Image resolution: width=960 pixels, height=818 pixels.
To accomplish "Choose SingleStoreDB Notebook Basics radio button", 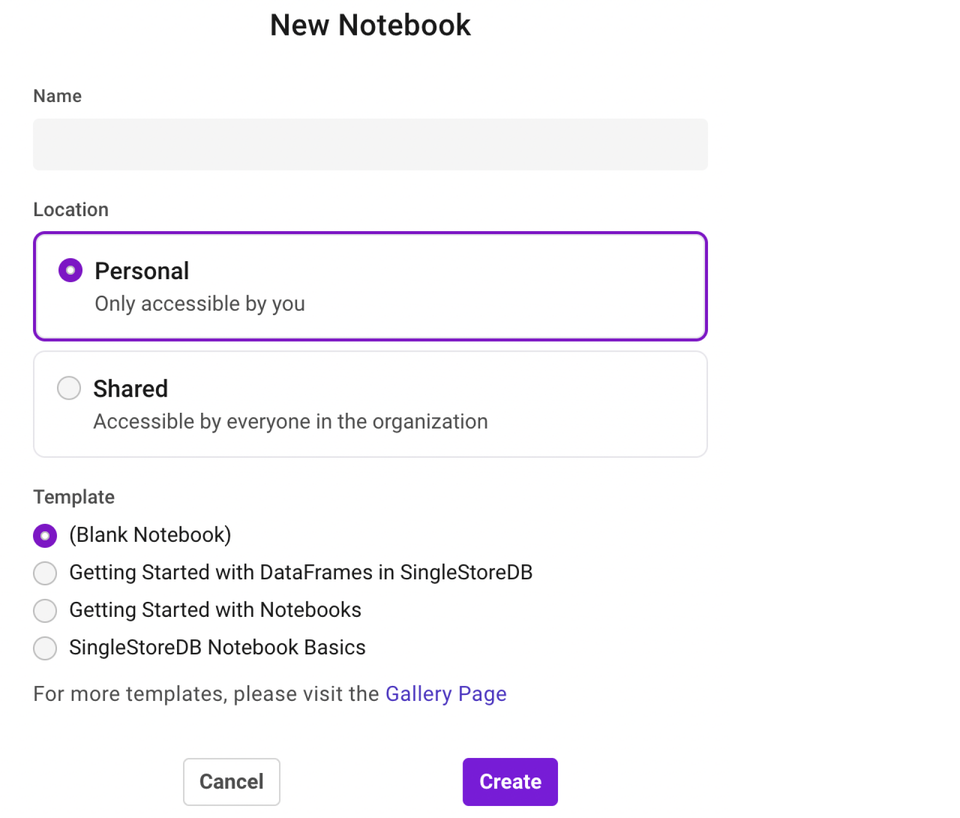I will coord(45,648).
